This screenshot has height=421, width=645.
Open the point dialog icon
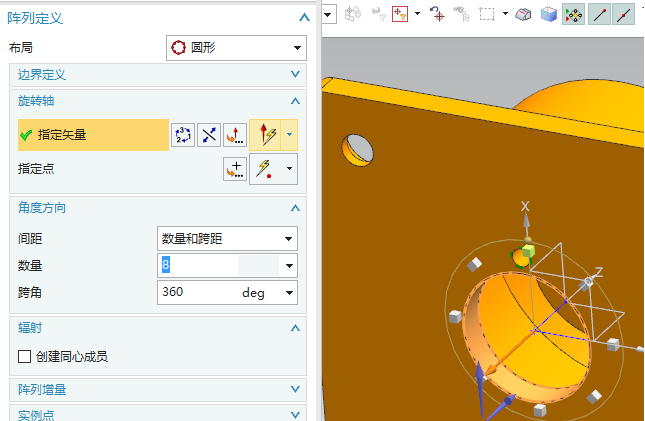[x=234, y=169]
